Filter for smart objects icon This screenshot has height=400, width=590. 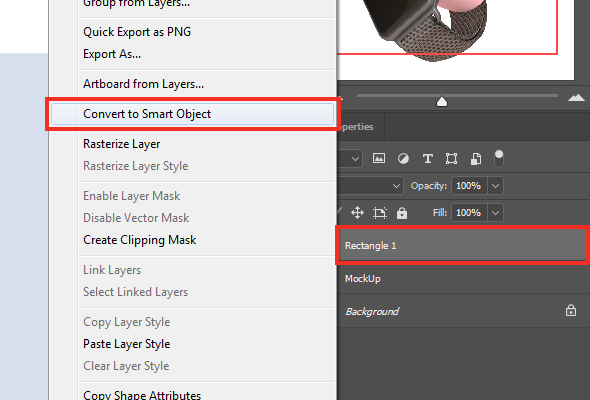476,159
